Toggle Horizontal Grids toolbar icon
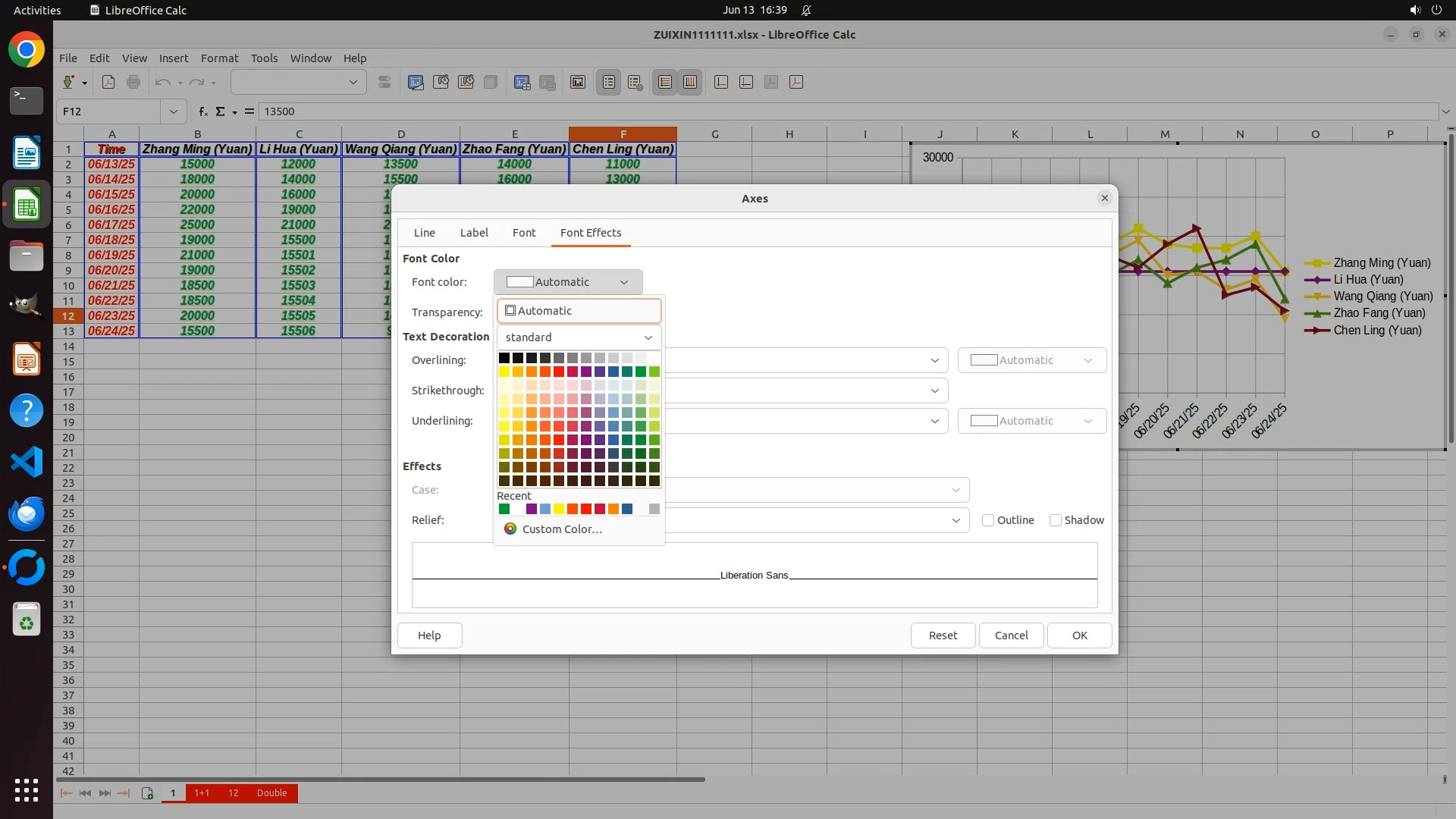 tap(665, 82)
